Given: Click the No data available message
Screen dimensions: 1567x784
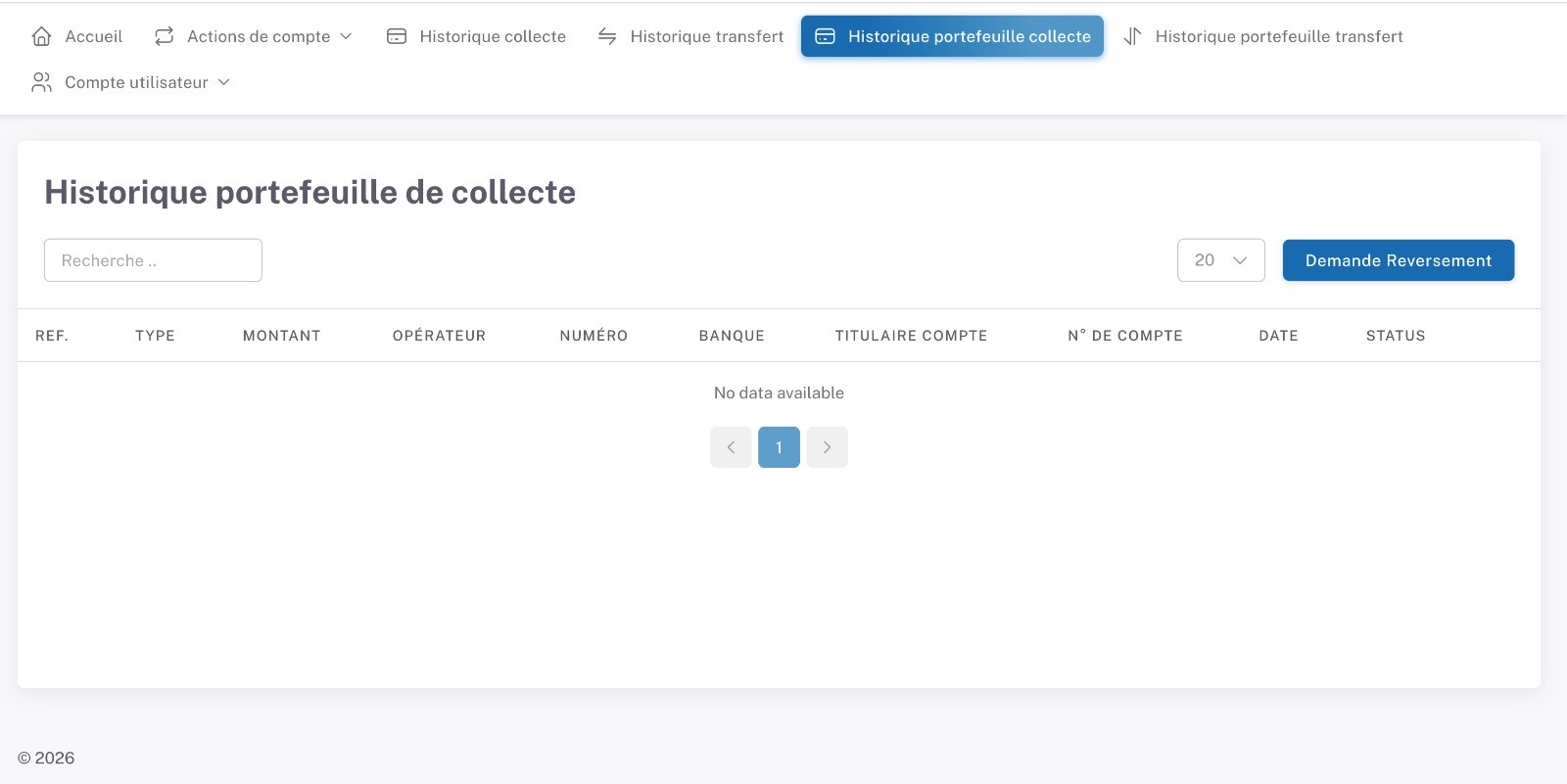Looking at the screenshot, I should (779, 392).
